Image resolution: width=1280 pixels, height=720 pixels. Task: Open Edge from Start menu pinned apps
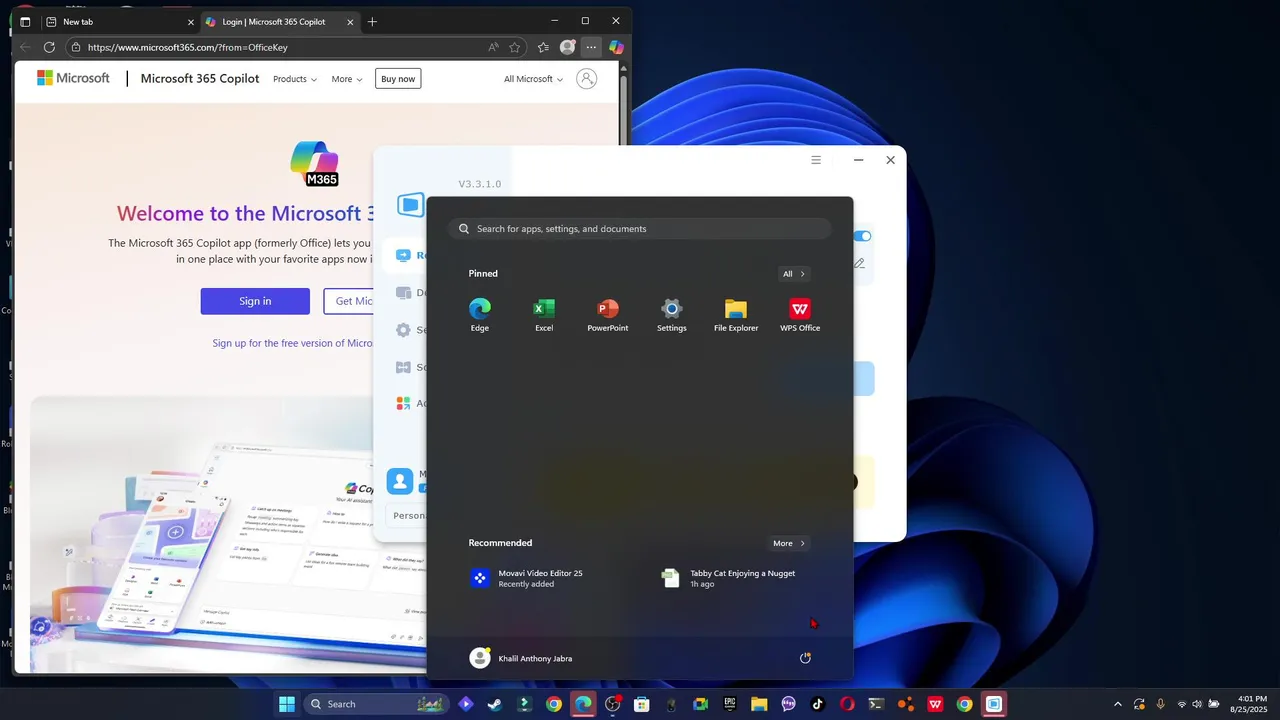pyautogui.click(x=480, y=315)
